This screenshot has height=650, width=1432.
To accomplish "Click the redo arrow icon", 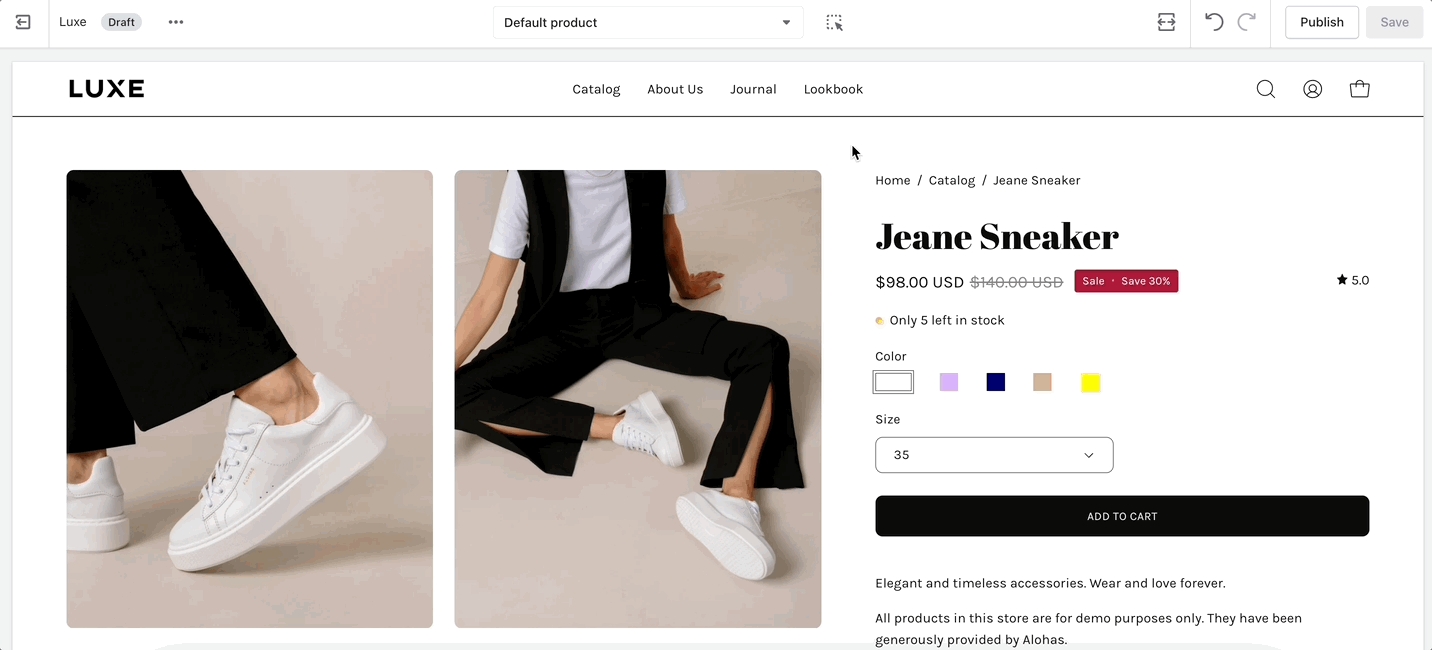I will pyautogui.click(x=1246, y=22).
